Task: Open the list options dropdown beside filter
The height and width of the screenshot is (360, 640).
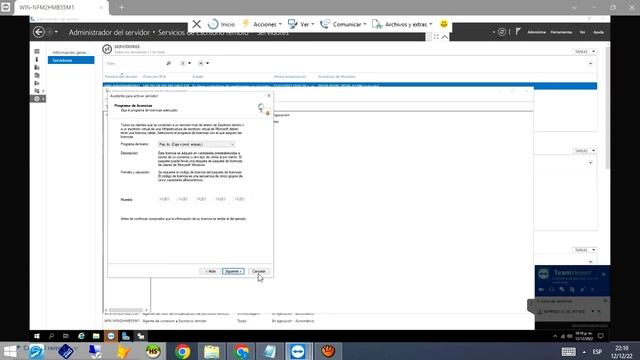Action: point(186,63)
